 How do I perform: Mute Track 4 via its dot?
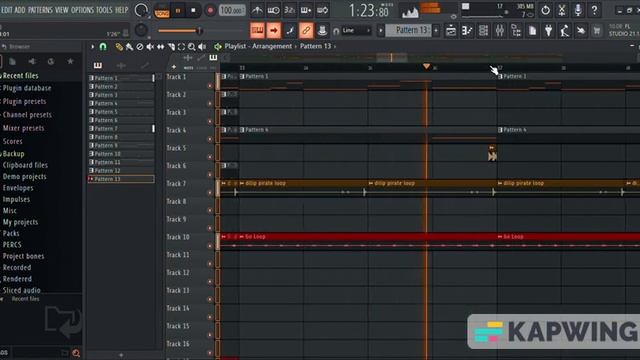tap(210, 139)
